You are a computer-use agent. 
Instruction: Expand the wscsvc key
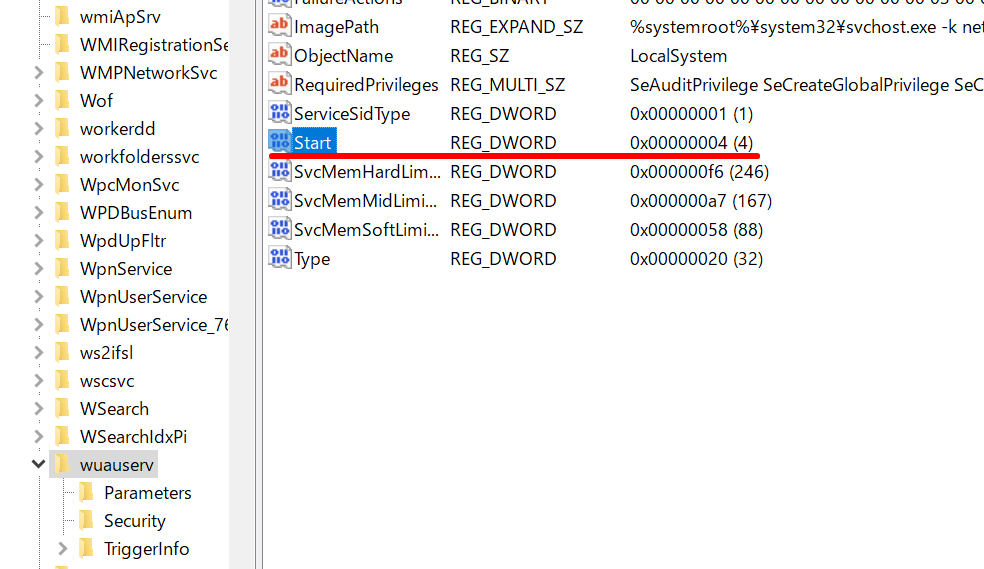click(x=39, y=381)
